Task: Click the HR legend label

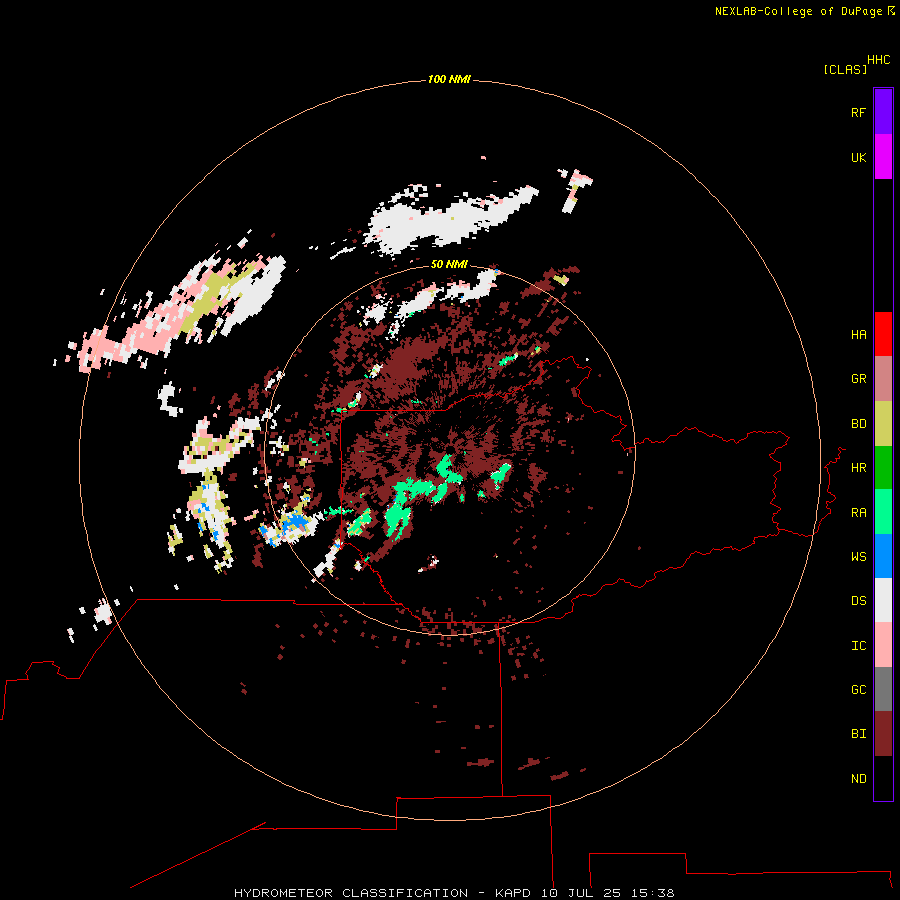Action: pos(858,468)
